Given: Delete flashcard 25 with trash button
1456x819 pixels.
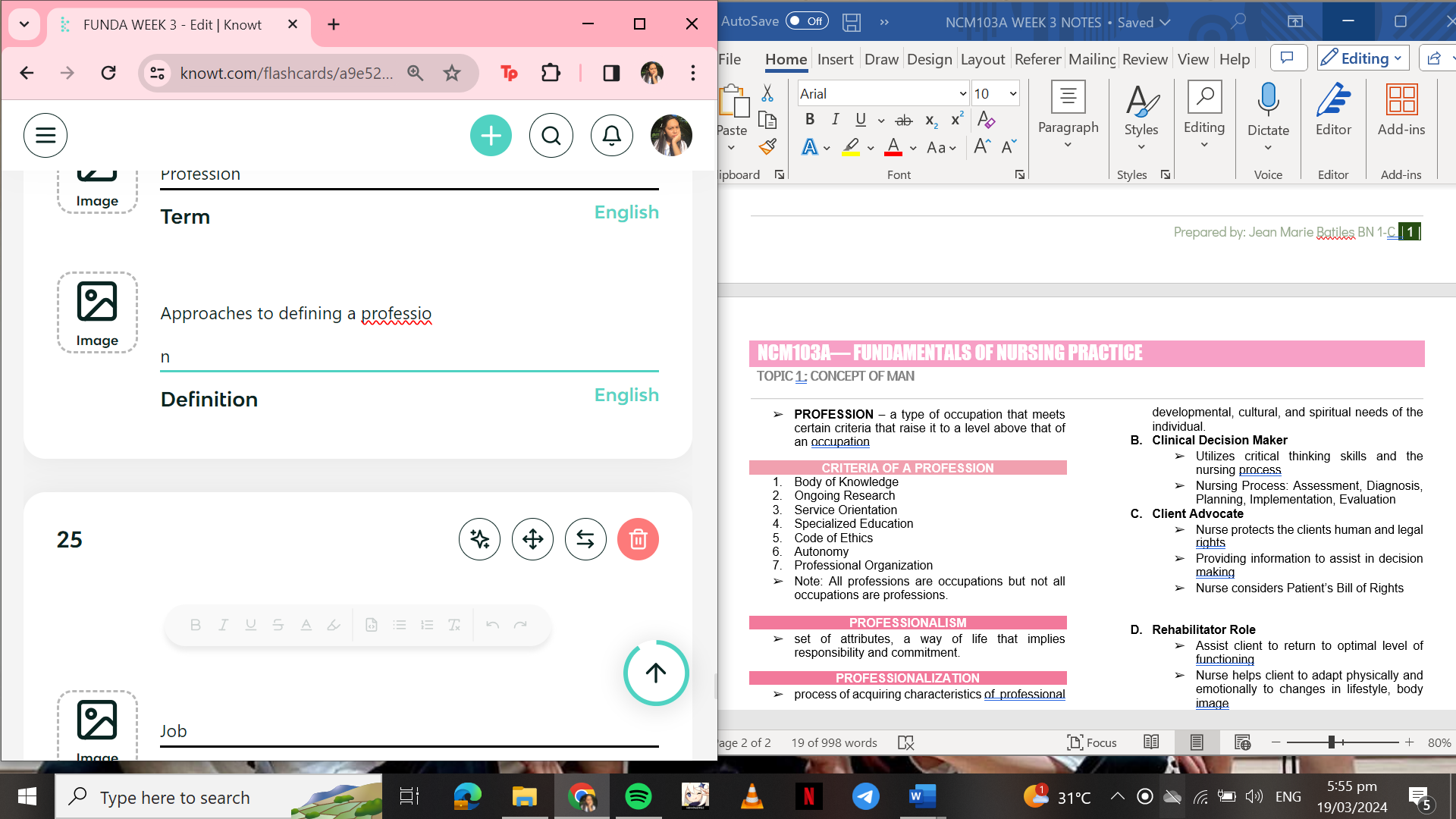Looking at the screenshot, I should tap(639, 539).
